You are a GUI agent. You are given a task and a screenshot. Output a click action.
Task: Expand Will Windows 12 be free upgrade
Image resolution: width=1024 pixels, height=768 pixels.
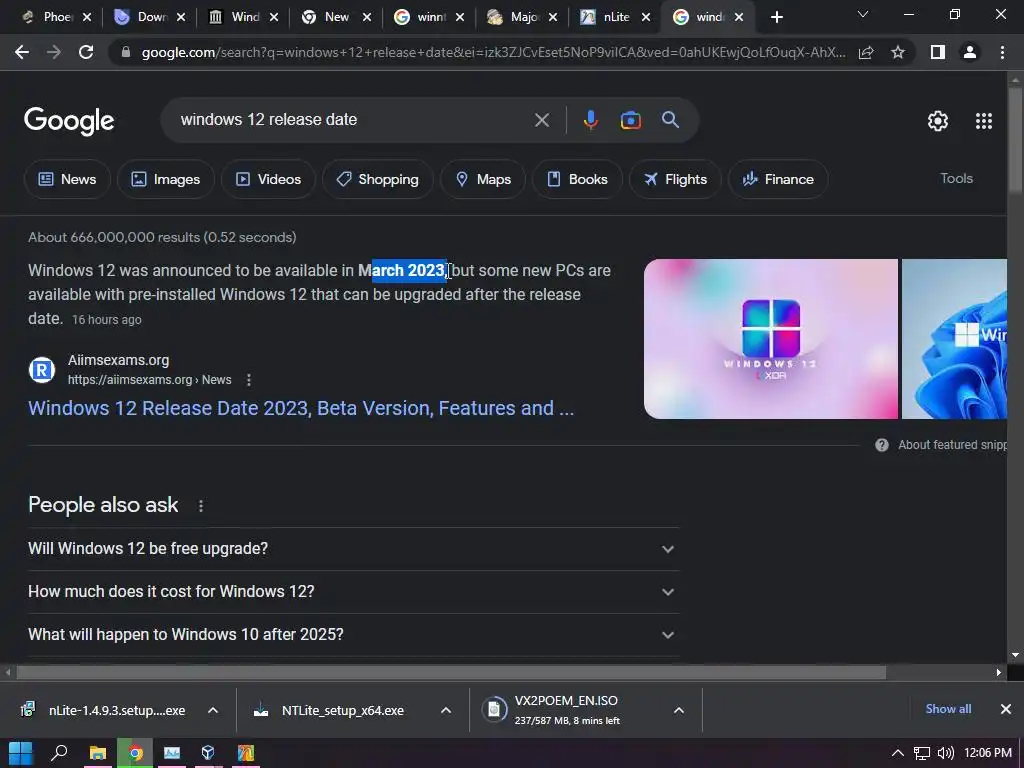[353, 549]
